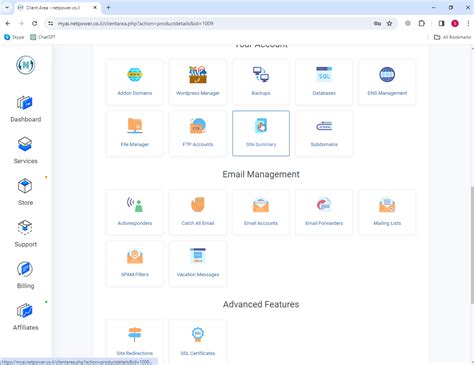Open Skype bookmark

click(x=14, y=37)
